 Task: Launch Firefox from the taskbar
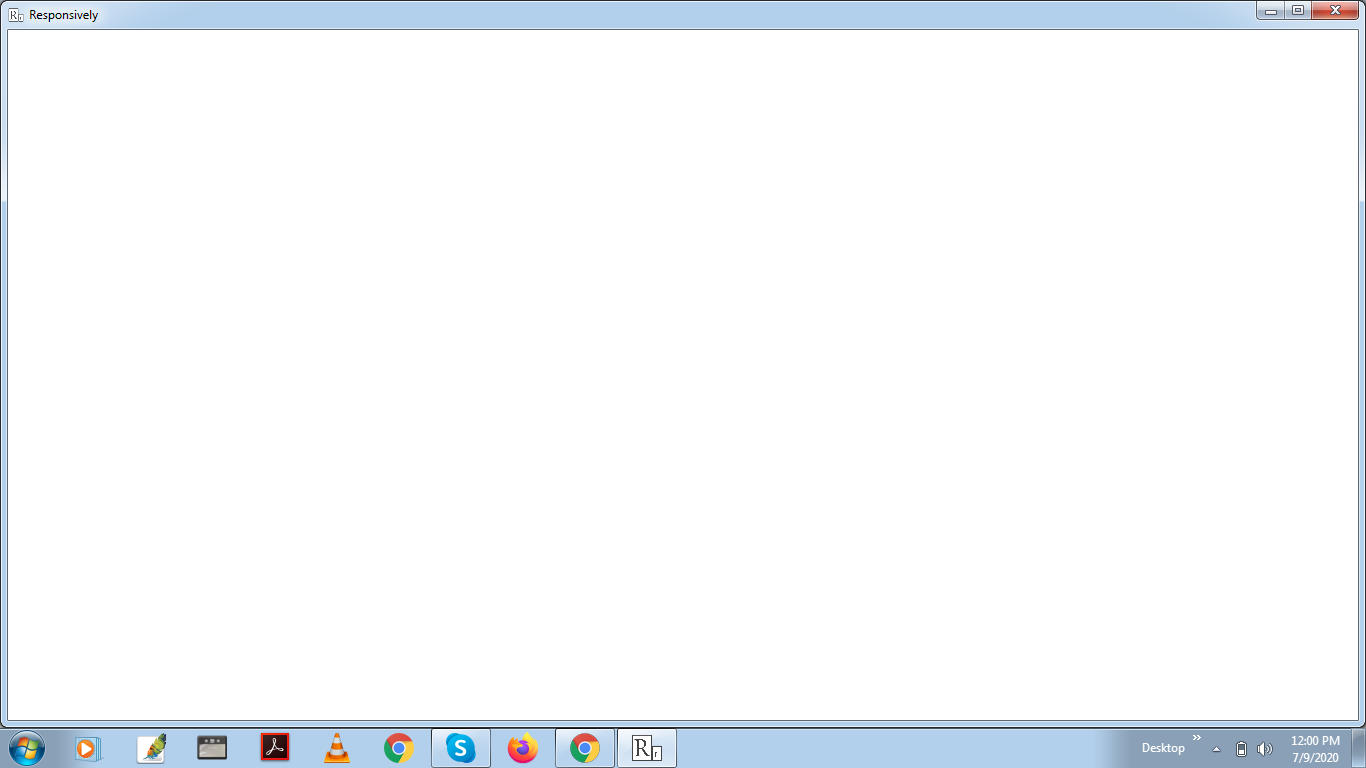click(523, 747)
